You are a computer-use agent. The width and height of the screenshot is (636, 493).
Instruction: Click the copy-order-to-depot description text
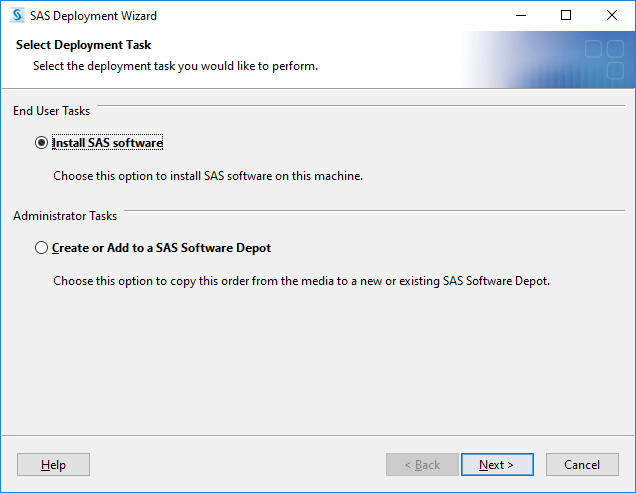click(301, 281)
